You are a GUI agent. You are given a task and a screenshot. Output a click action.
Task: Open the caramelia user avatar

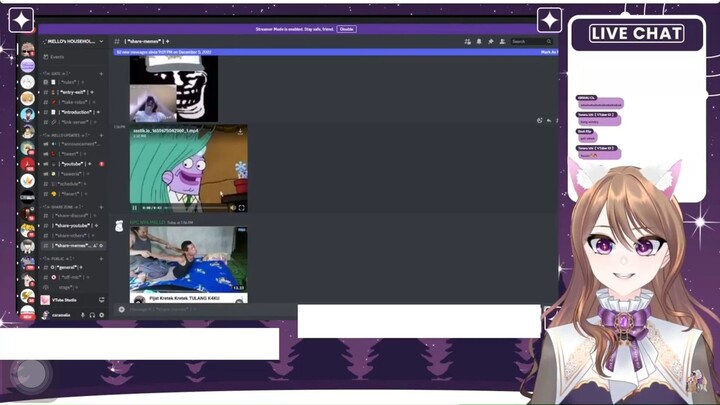(x=45, y=315)
